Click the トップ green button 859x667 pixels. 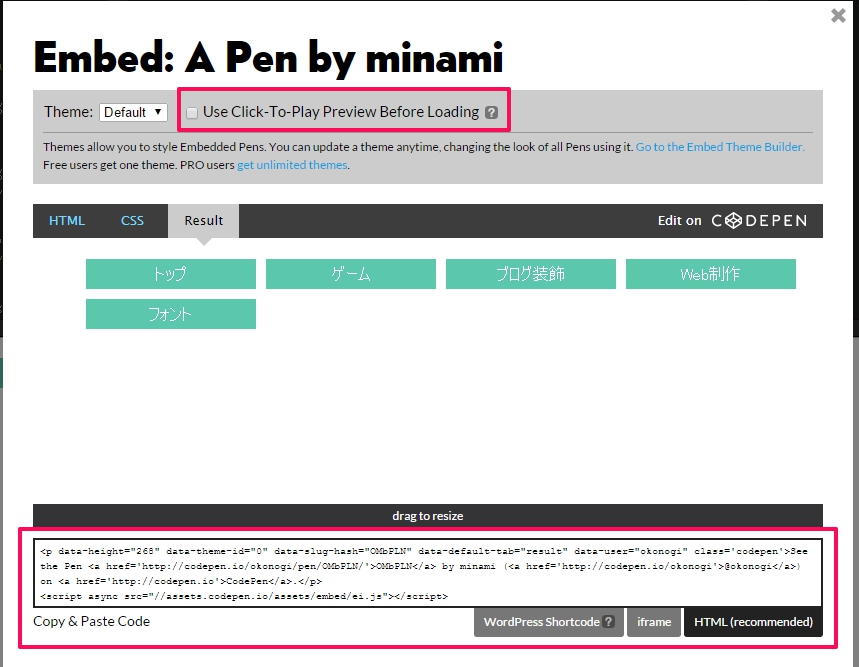click(x=171, y=274)
